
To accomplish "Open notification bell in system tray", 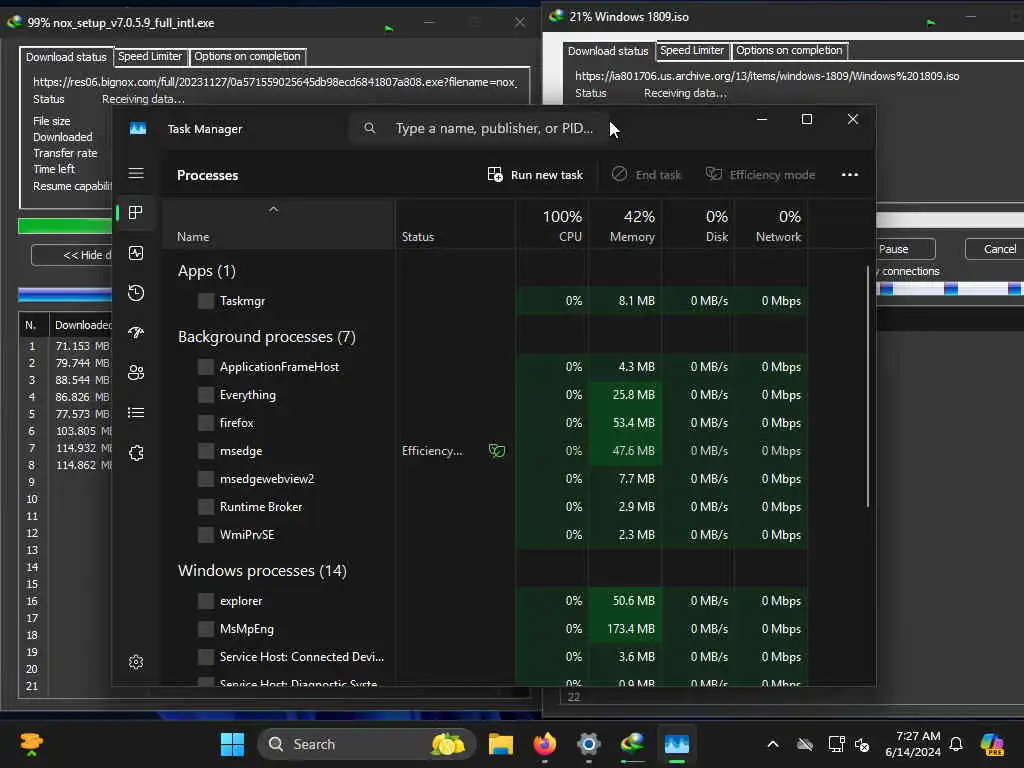I will (x=956, y=744).
